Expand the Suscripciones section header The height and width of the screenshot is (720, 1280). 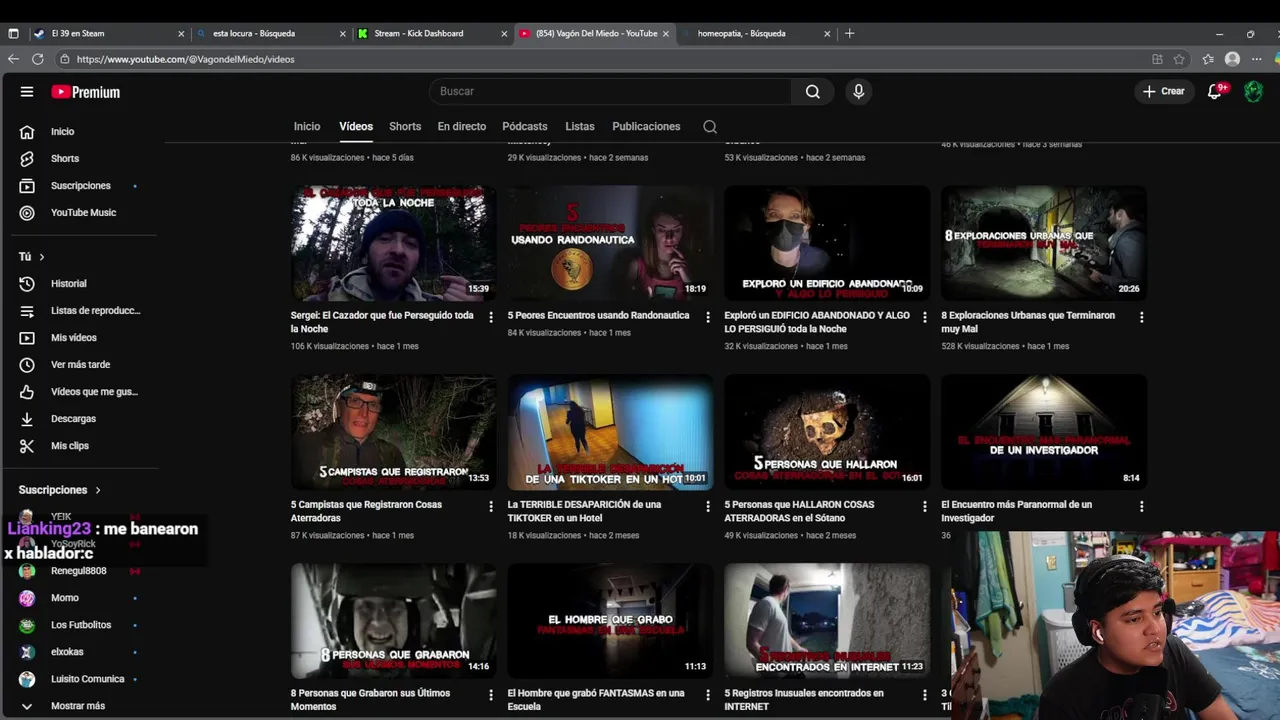coord(60,490)
